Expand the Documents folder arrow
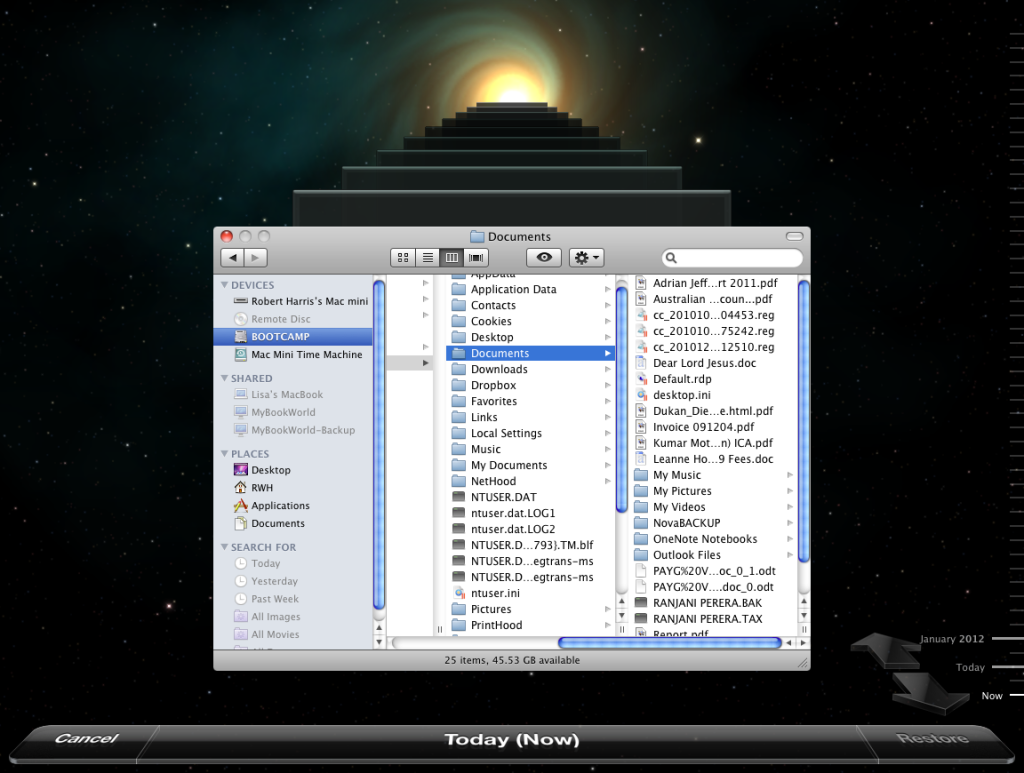This screenshot has width=1024, height=773. pos(608,353)
